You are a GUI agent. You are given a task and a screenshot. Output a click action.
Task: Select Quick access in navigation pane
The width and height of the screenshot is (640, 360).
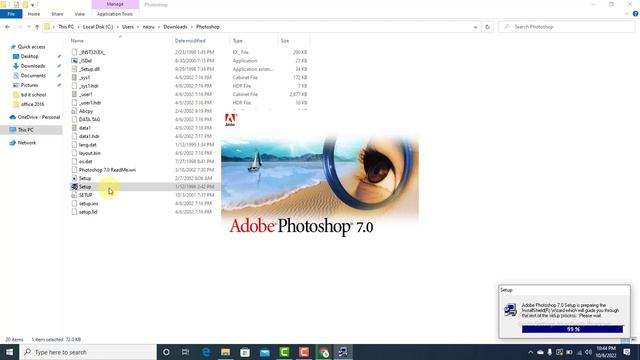tap(31, 47)
